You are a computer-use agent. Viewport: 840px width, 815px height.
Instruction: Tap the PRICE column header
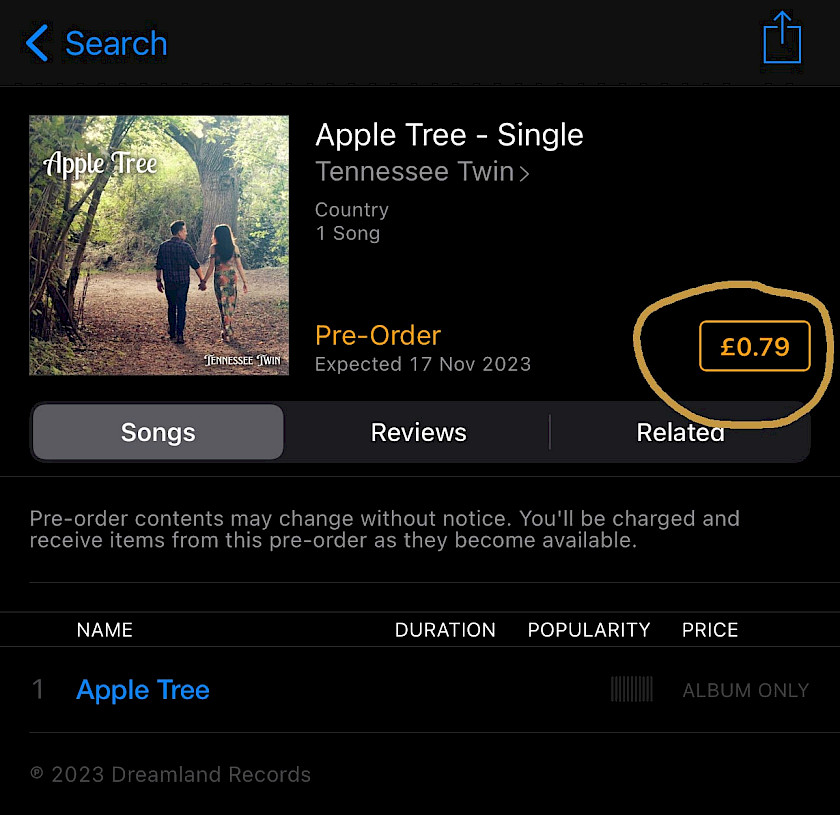710,630
